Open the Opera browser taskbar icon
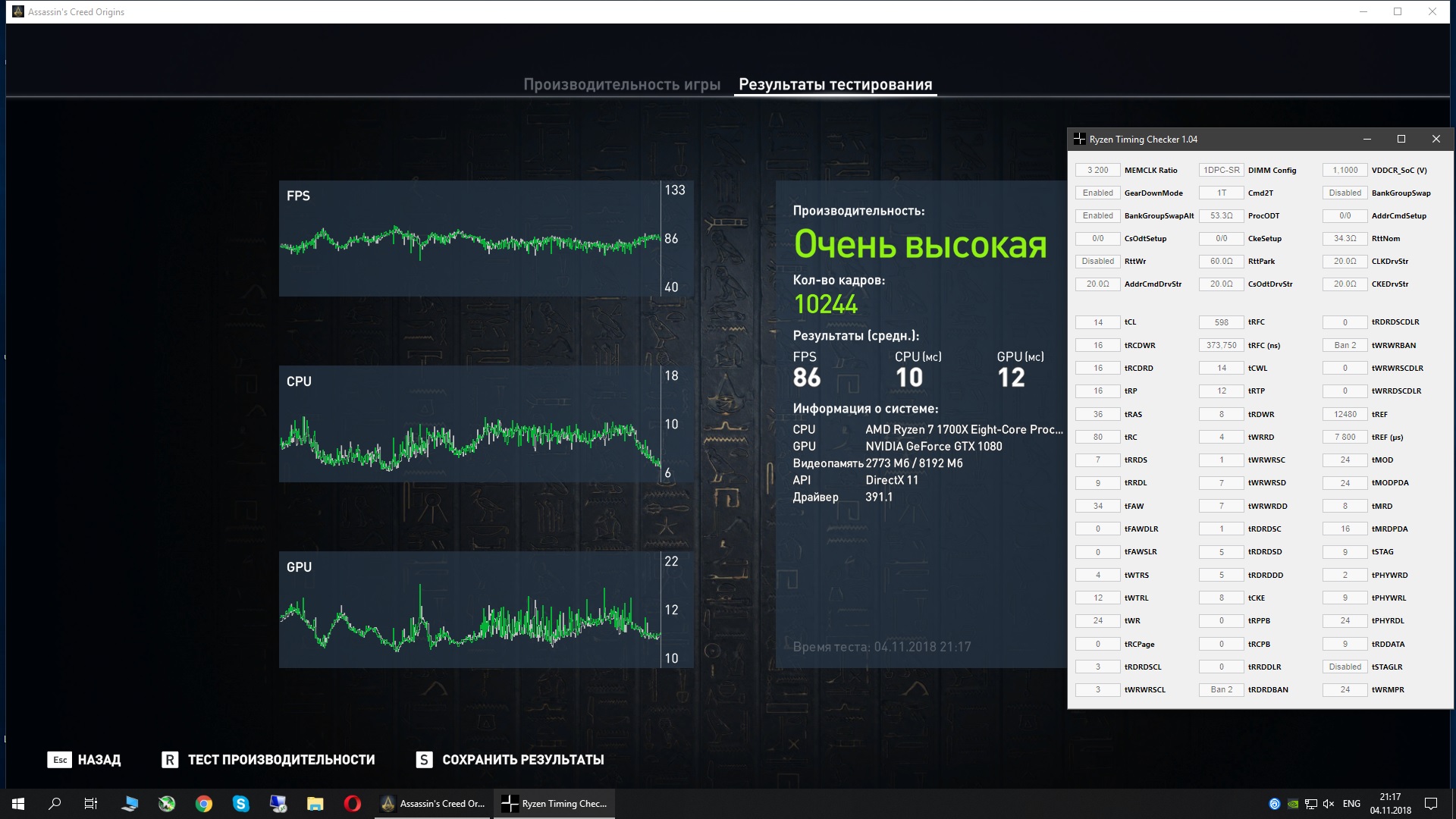1456x819 pixels. 352,804
